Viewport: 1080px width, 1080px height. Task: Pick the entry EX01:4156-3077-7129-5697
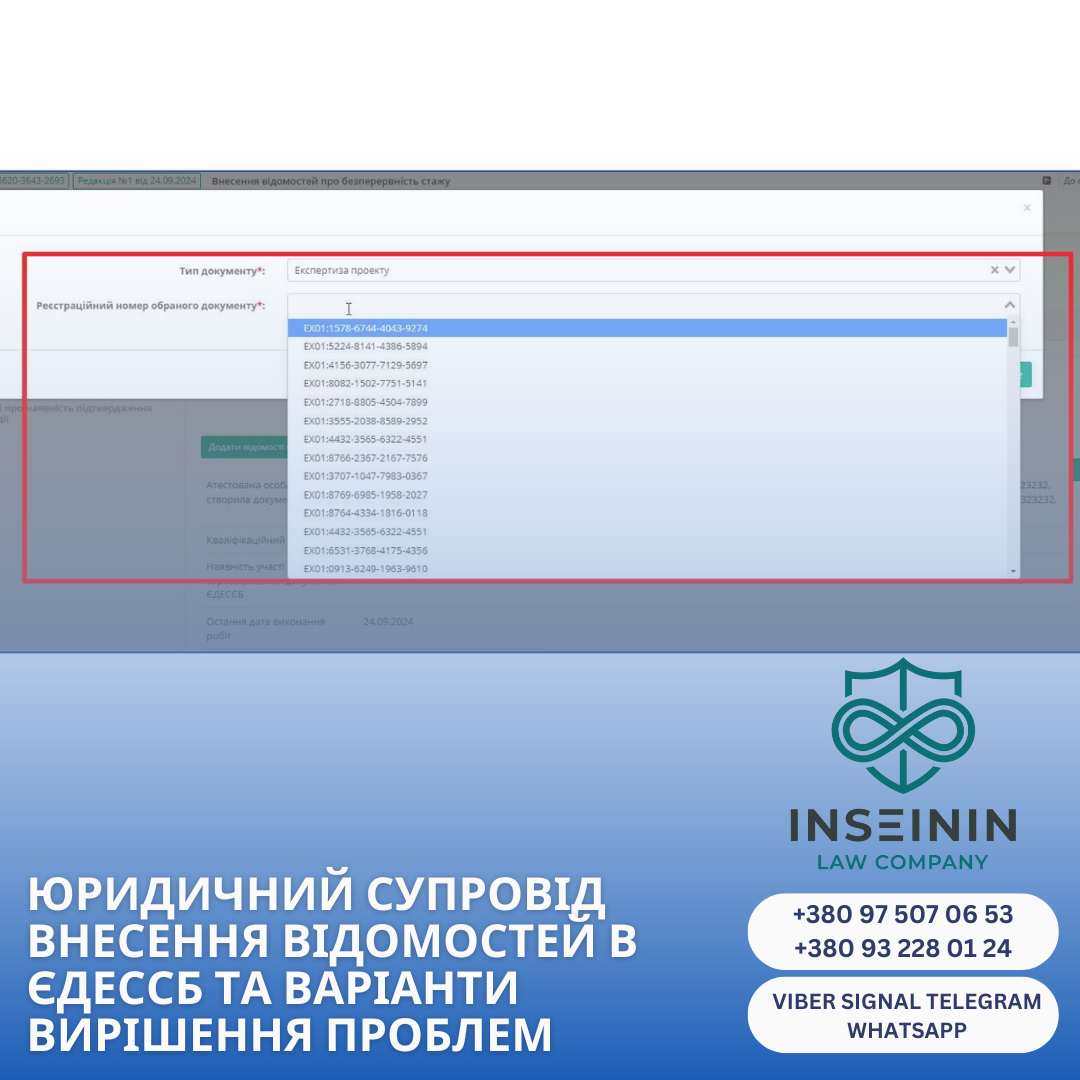[x=647, y=365]
